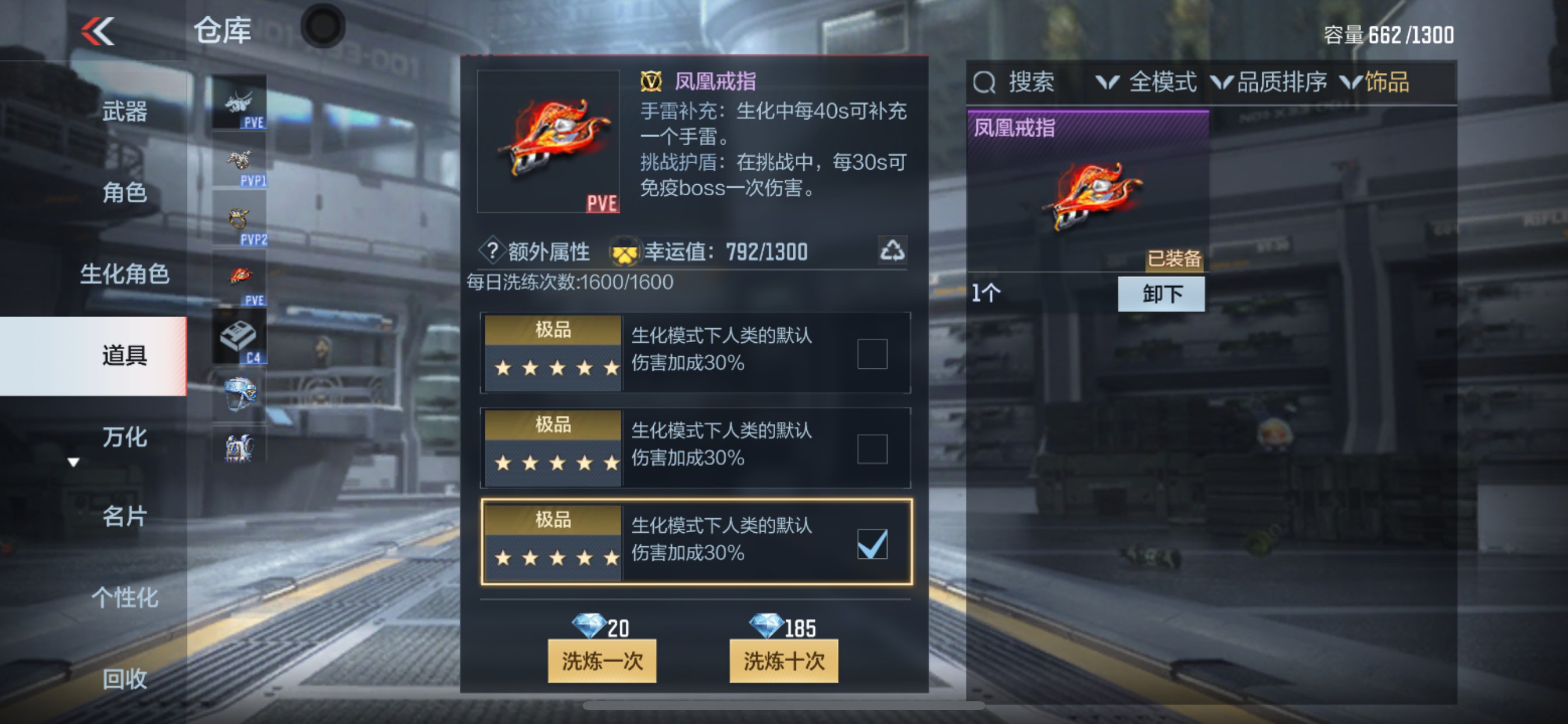
Task: Open the 品质排序 sort dropdown
Action: (1269, 82)
